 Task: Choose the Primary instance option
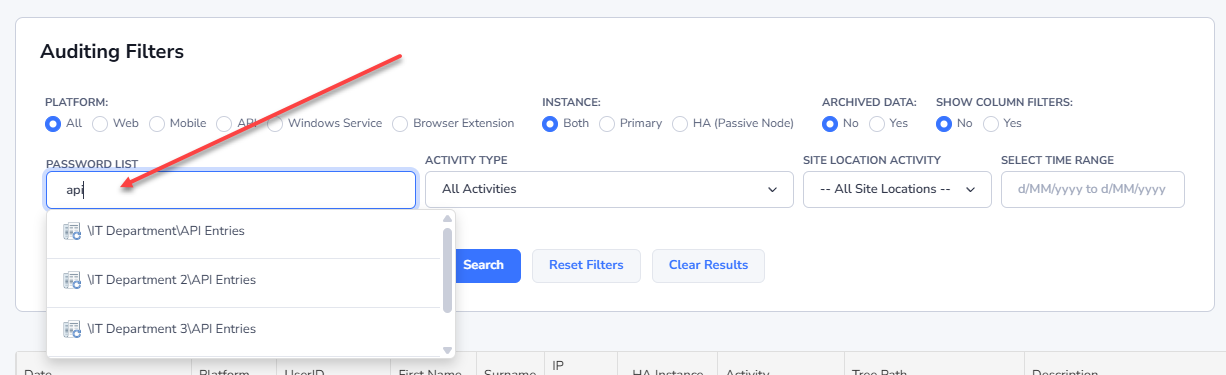tap(607, 124)
